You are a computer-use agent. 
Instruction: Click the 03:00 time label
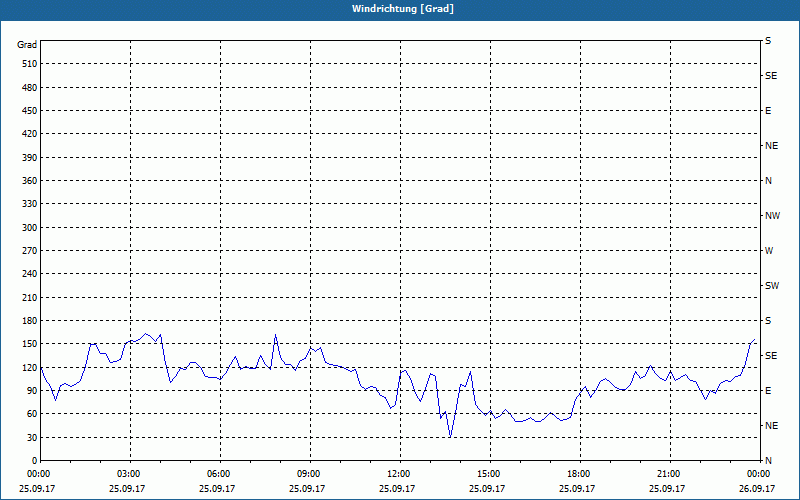pyautogui.click(x=130, y=474)
